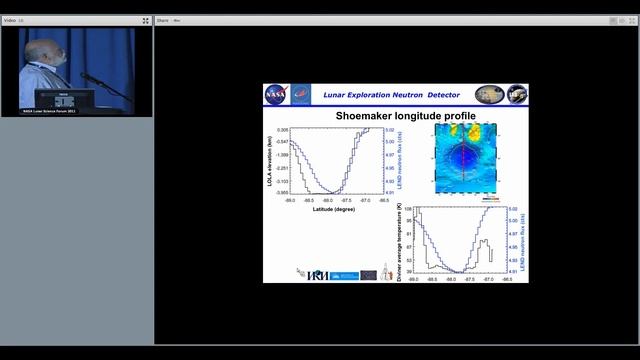Screen dimensions: 640x360
Task: Click the 'Shoemaker longitude profile' slide title
Action: [x=406, y=116]
